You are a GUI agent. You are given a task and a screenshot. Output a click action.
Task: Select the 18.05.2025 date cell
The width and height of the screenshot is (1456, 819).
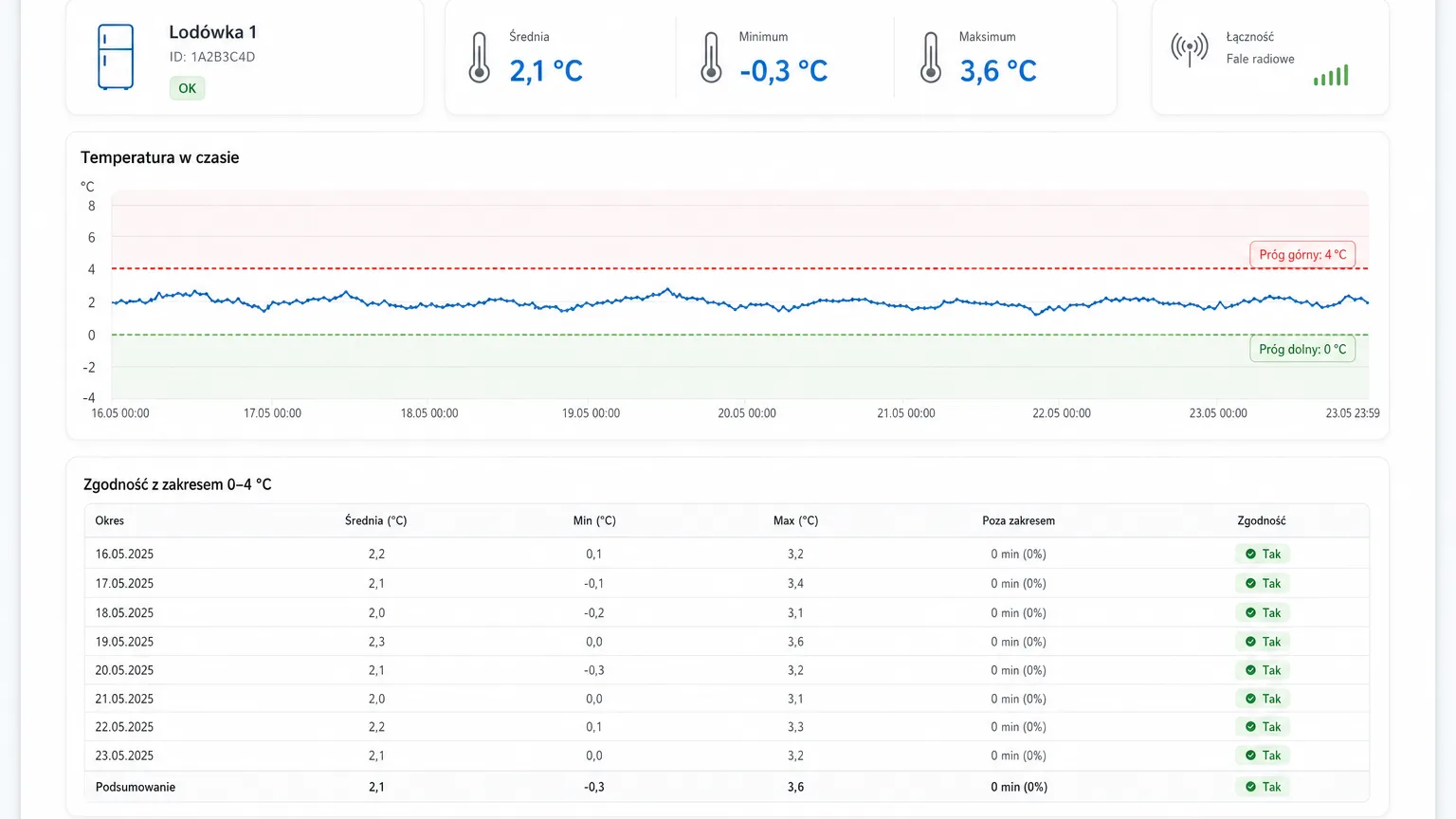(124, 612)
